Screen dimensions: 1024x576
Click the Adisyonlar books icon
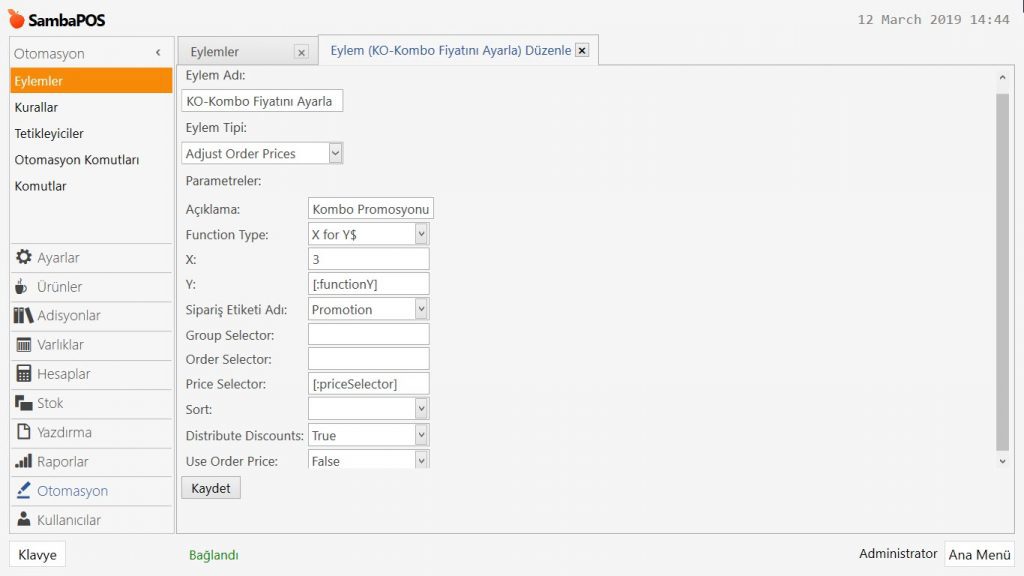(x=24, y=316)
